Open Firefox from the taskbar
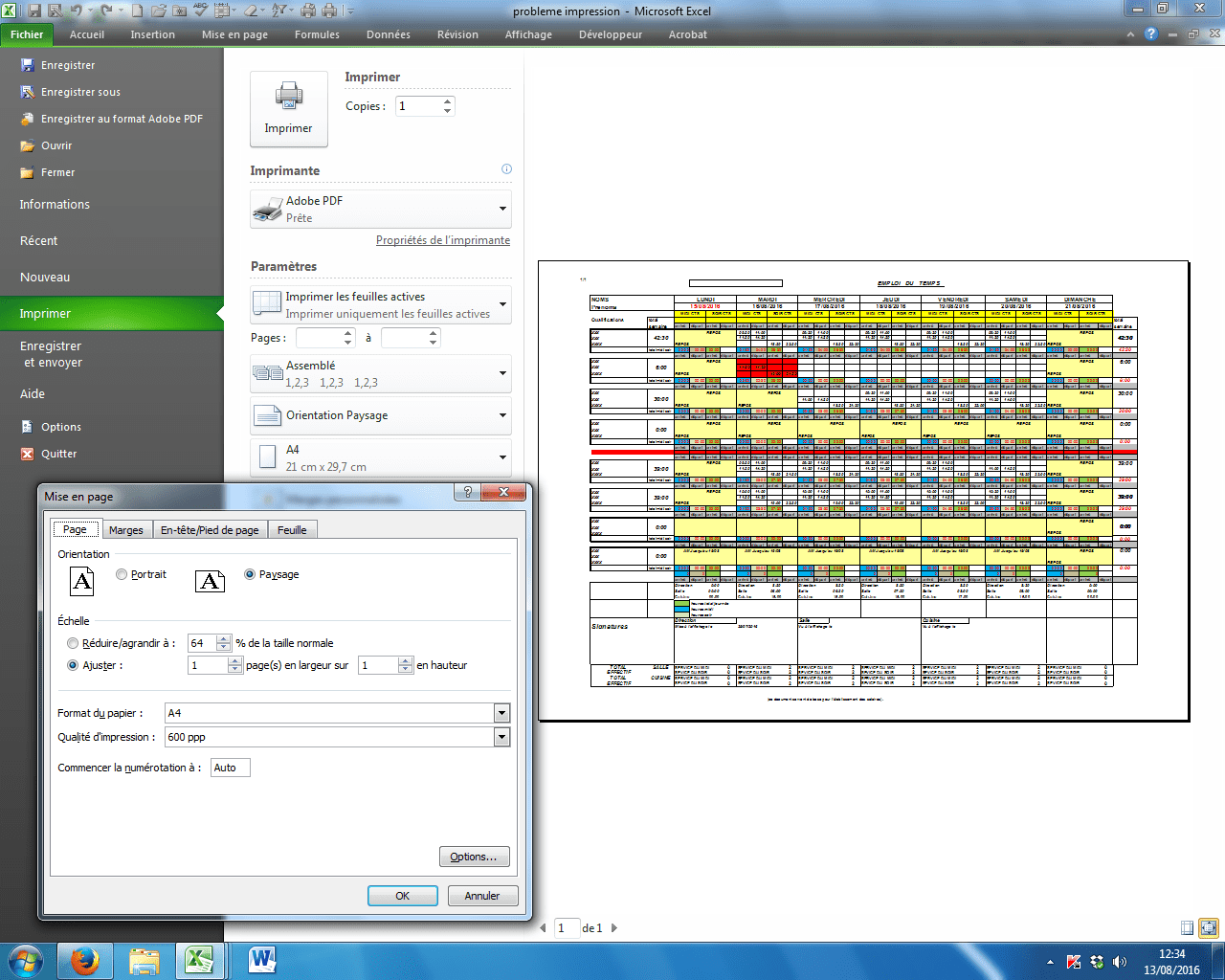 click(x=84, y=961)
